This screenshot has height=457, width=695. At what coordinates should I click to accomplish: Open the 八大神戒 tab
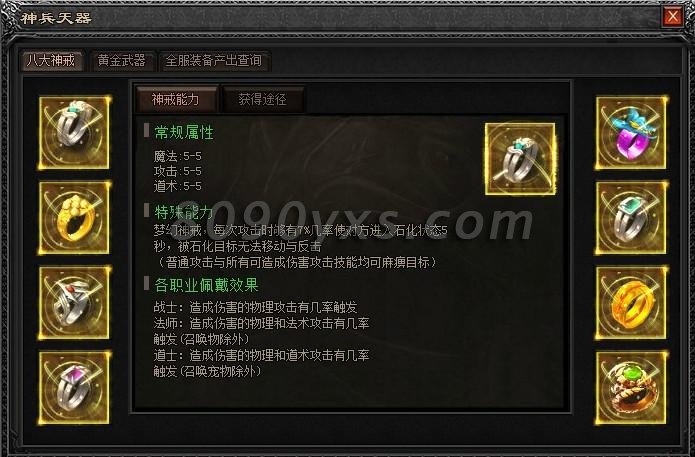(51, 60)
